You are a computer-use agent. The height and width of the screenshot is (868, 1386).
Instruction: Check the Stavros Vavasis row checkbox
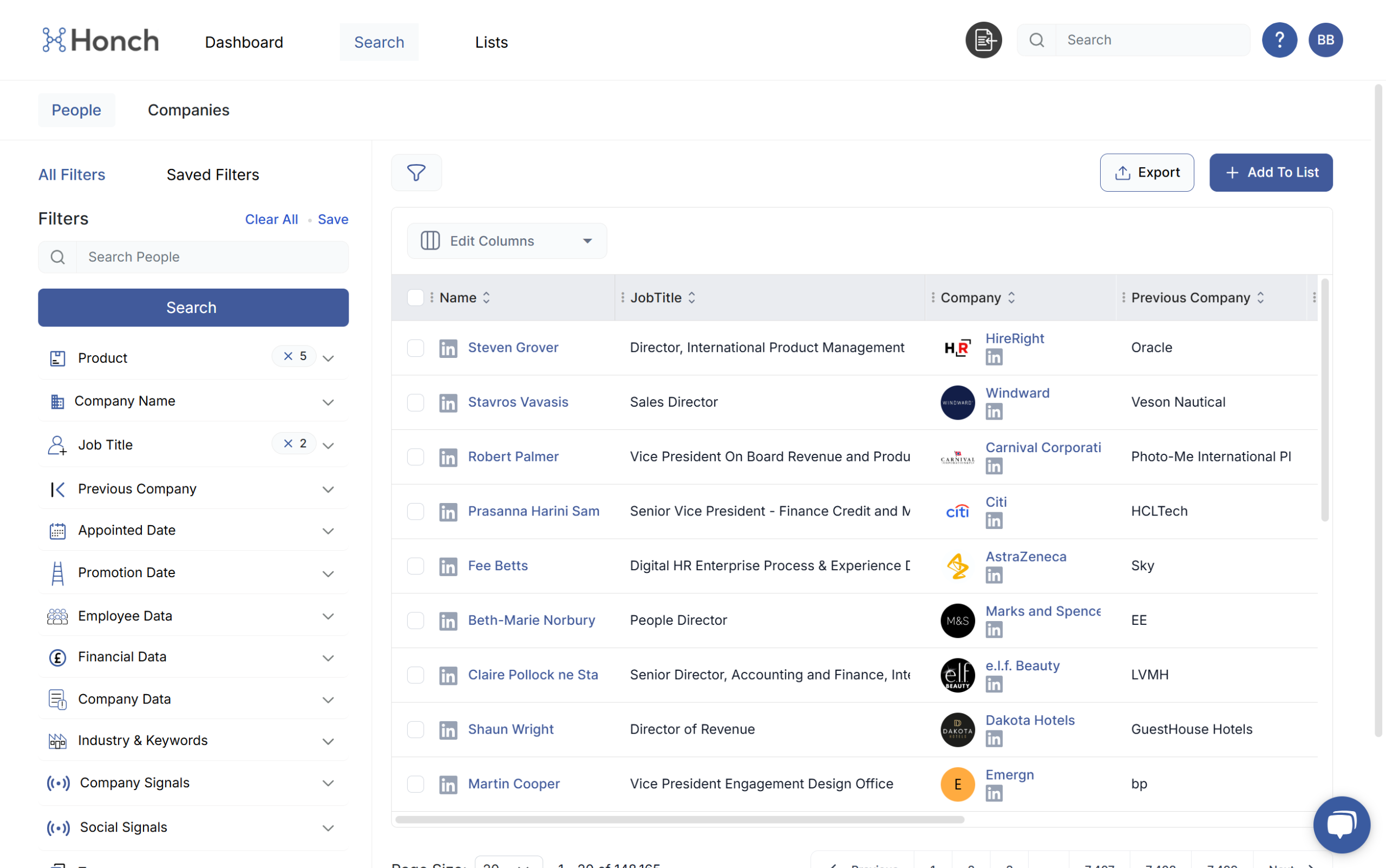coord(415,402)
